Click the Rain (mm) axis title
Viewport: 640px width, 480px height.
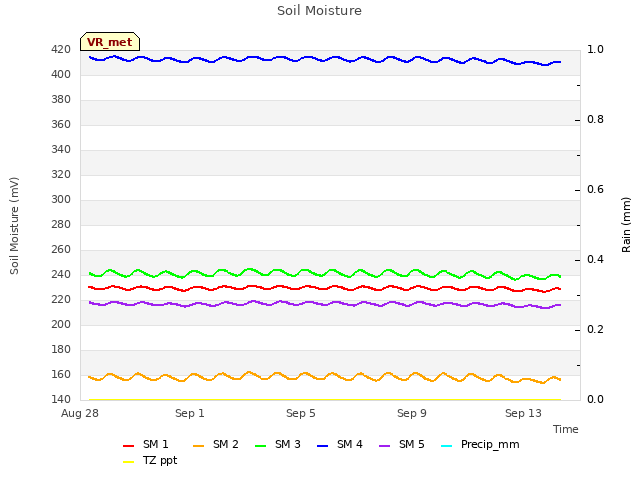(626, 225)
